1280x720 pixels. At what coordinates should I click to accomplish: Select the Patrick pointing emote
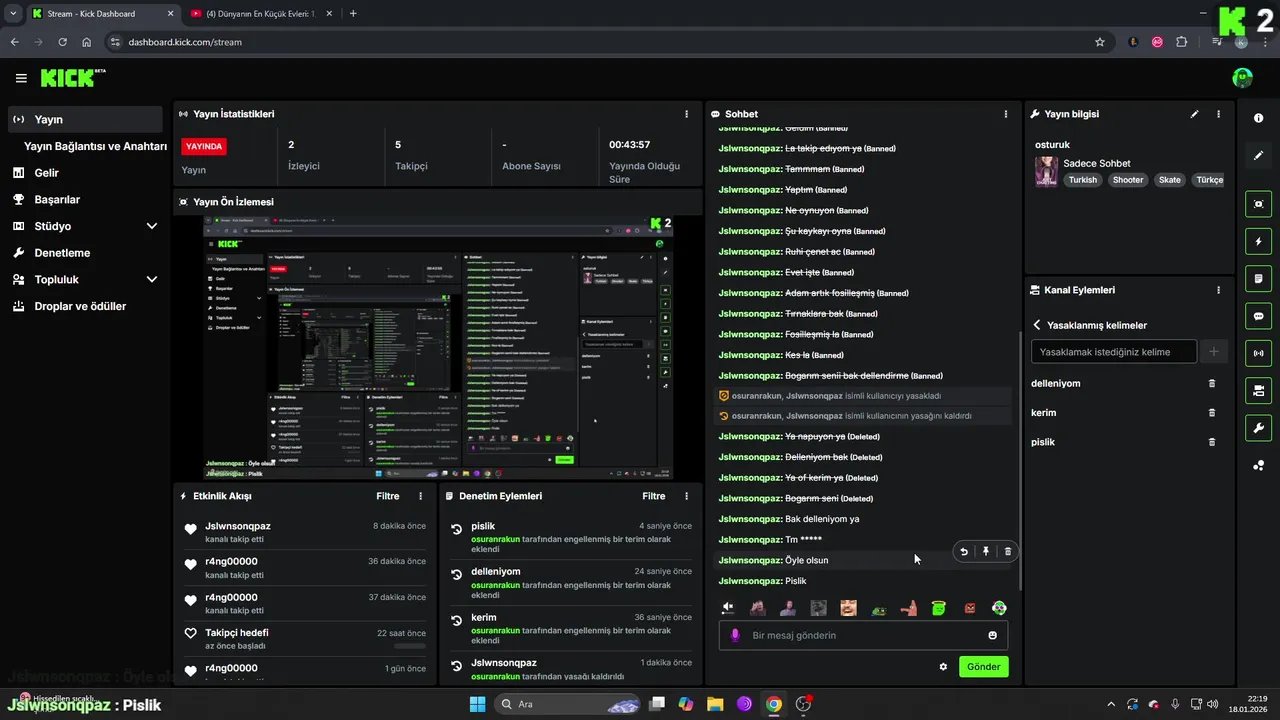[908, 607]
